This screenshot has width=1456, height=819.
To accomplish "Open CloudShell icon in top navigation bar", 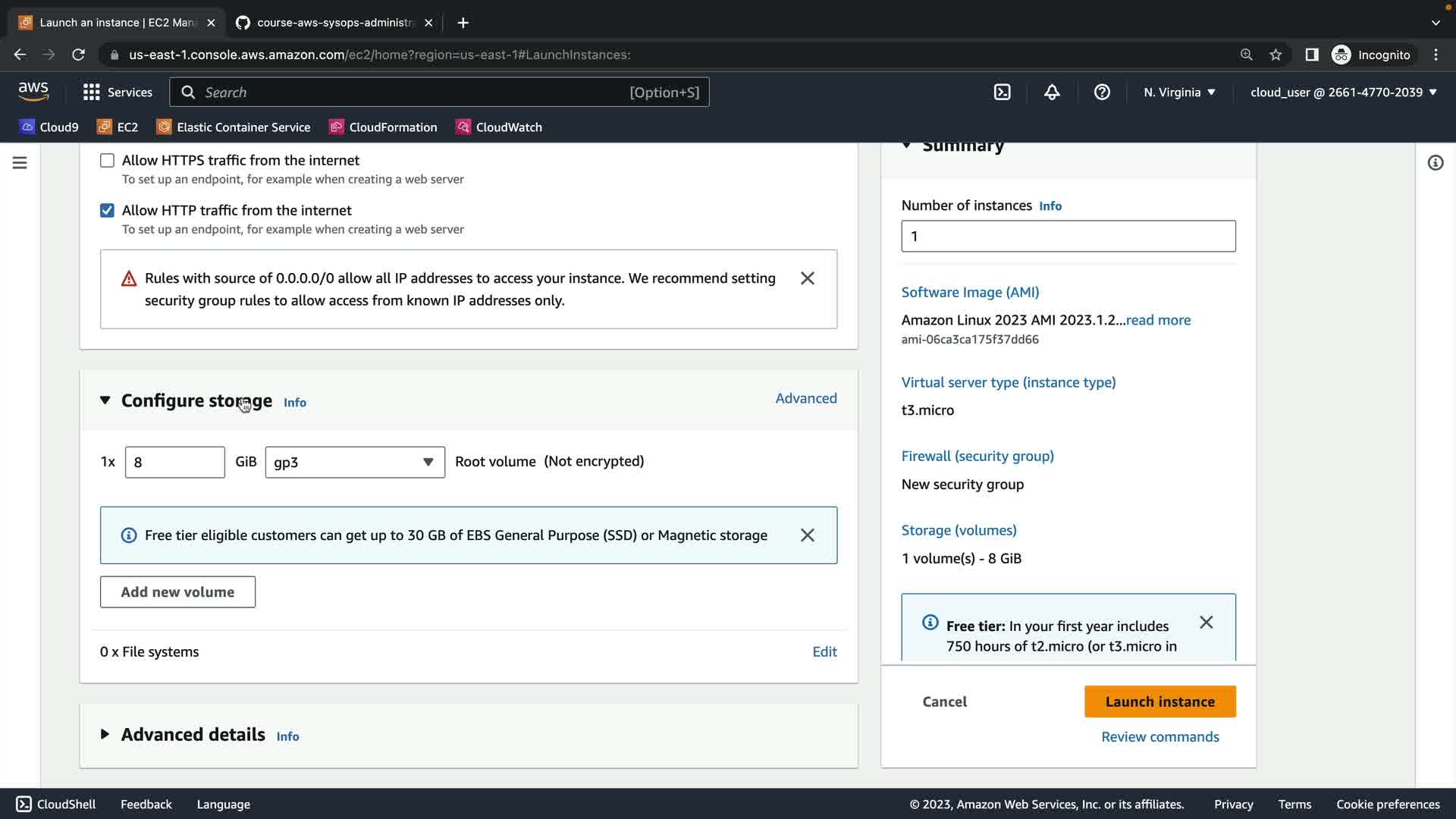I will point(1002,92).
